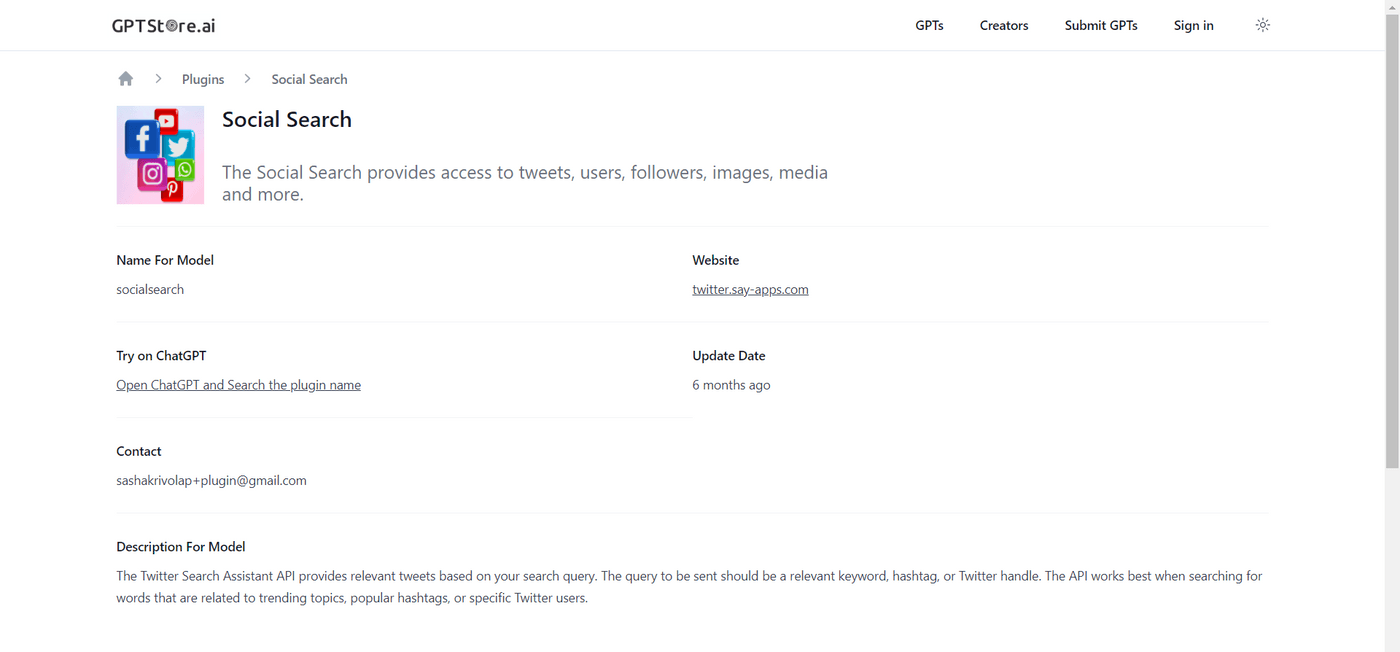Click the Social Search plugin logo image
This screenshot has height=652, width=1400.
click(x=160, y=155)
